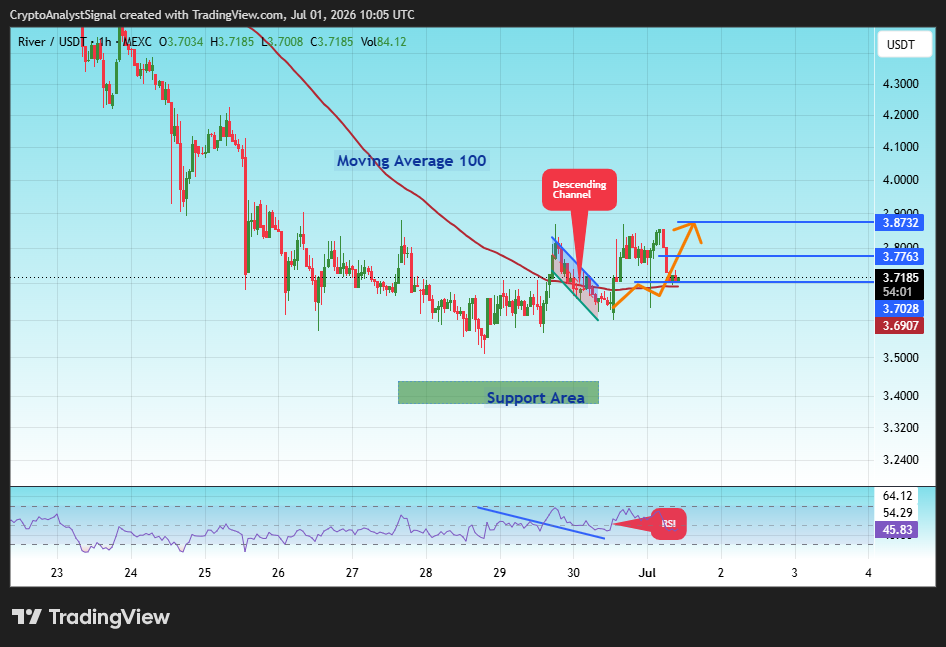Click the River / USDT symbol title
This screenshot has height=647, width=946.
[x=52, y=42]
